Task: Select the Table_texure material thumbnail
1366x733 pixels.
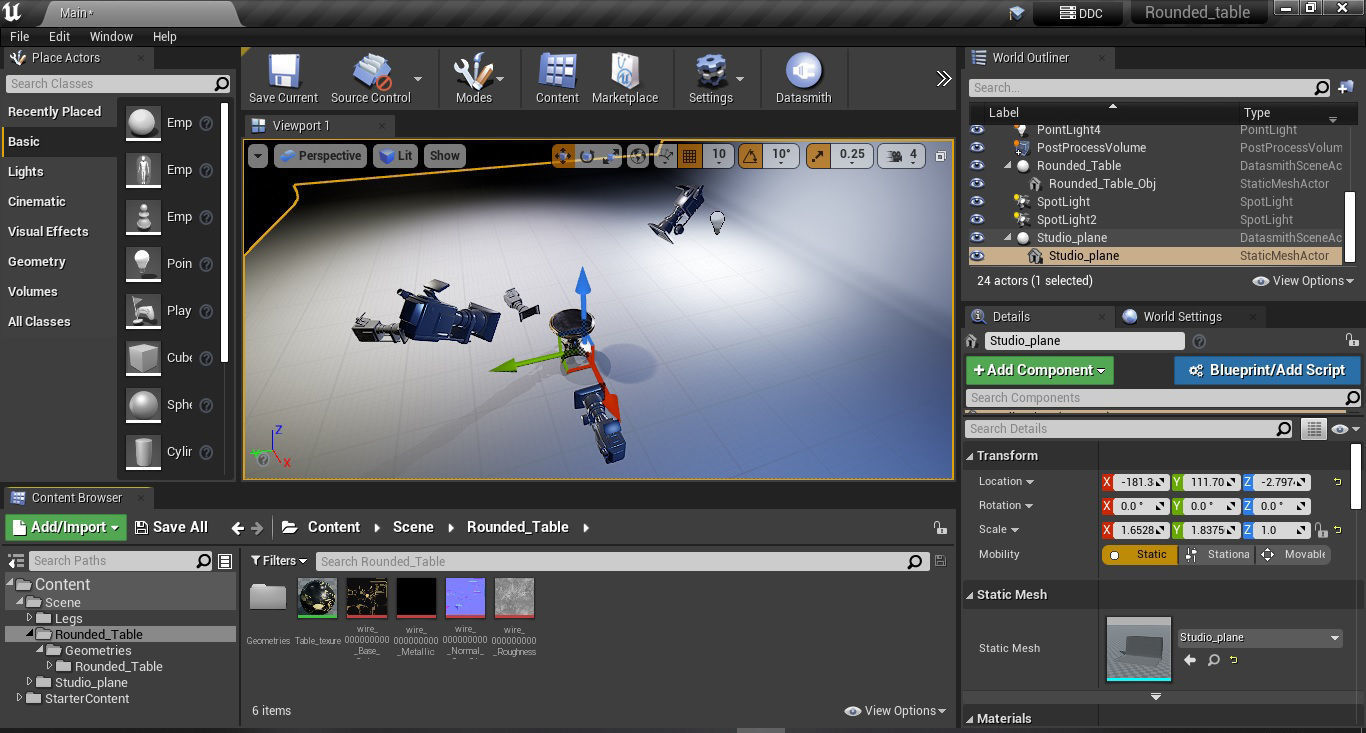Action: 317,598
